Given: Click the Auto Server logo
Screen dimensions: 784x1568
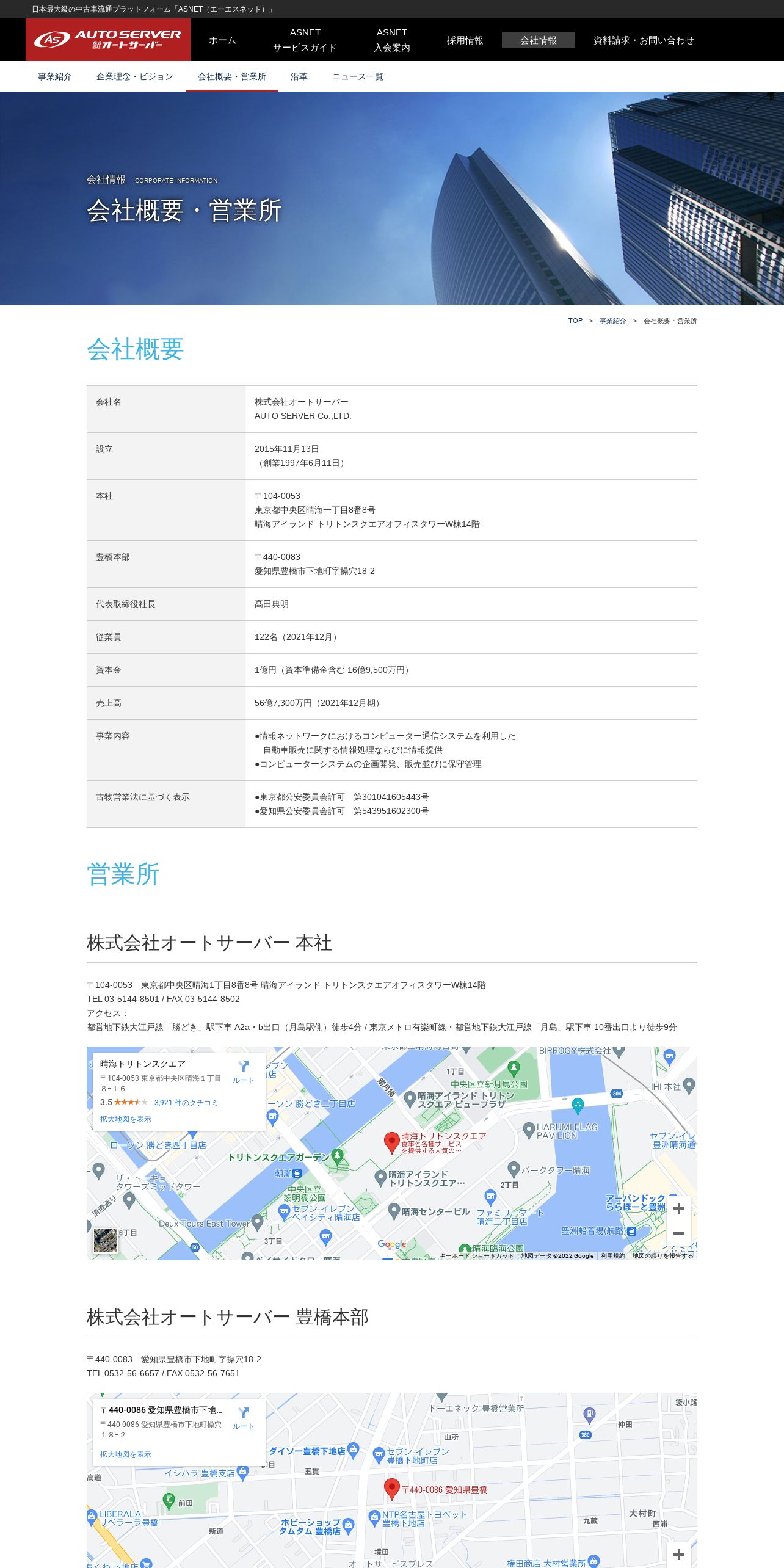Looking at the screenshot, I should pos(108,40).
